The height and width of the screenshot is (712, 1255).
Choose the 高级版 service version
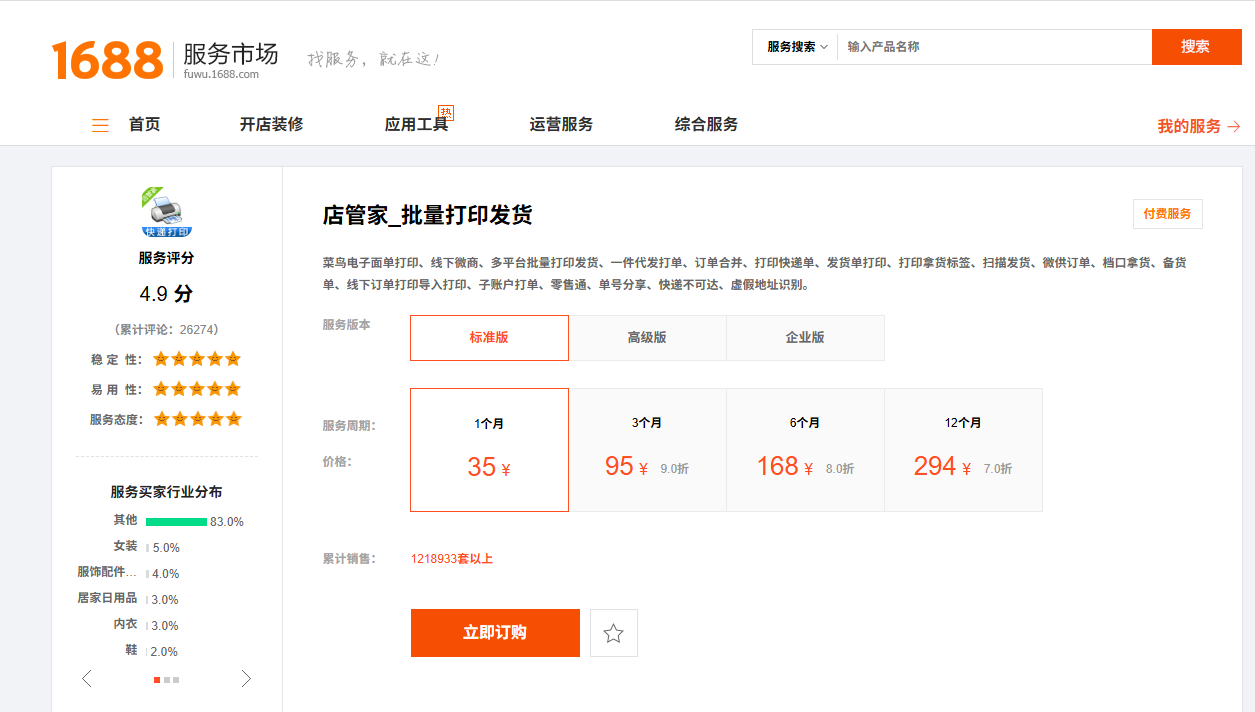(x=647, y=338)
